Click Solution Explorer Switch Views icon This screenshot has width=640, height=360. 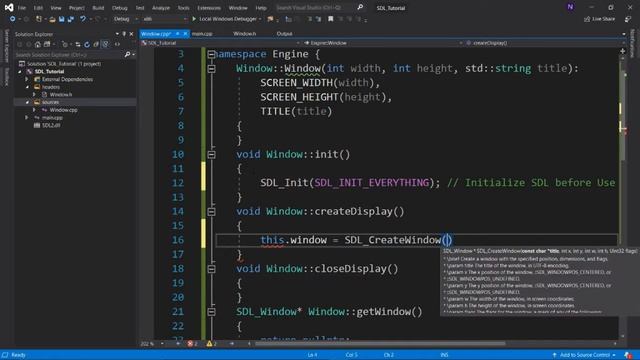[47, 44]
